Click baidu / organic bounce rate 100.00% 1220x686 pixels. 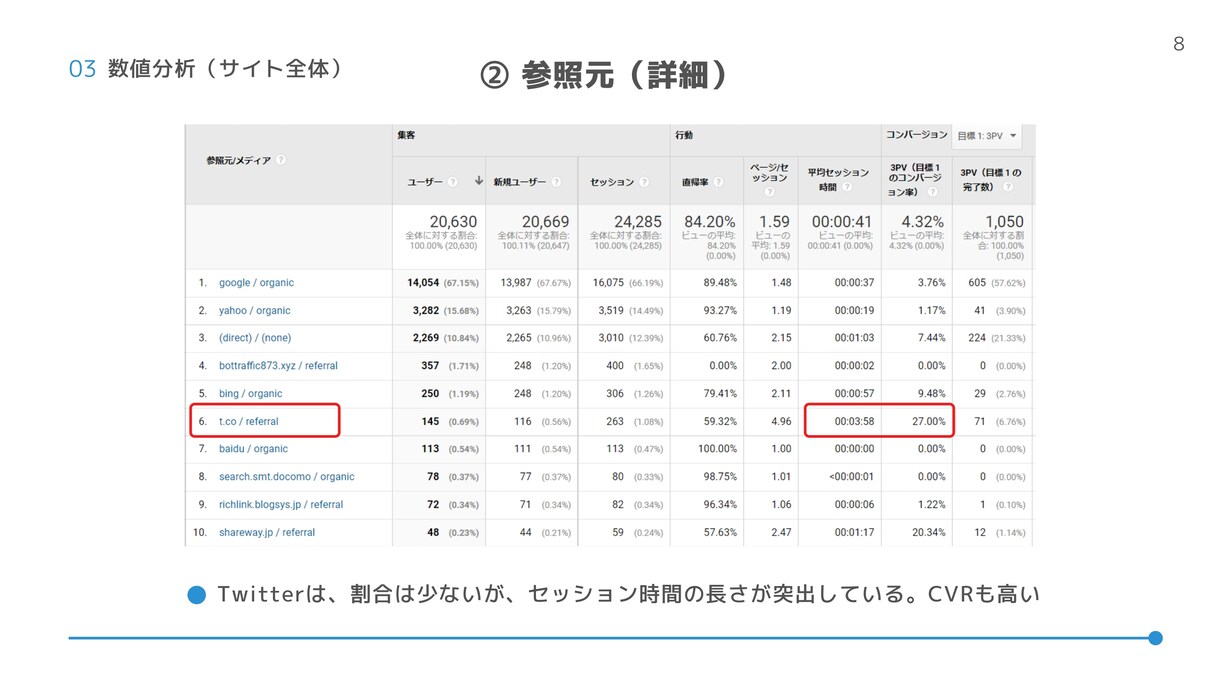click(x=718, y=449)
